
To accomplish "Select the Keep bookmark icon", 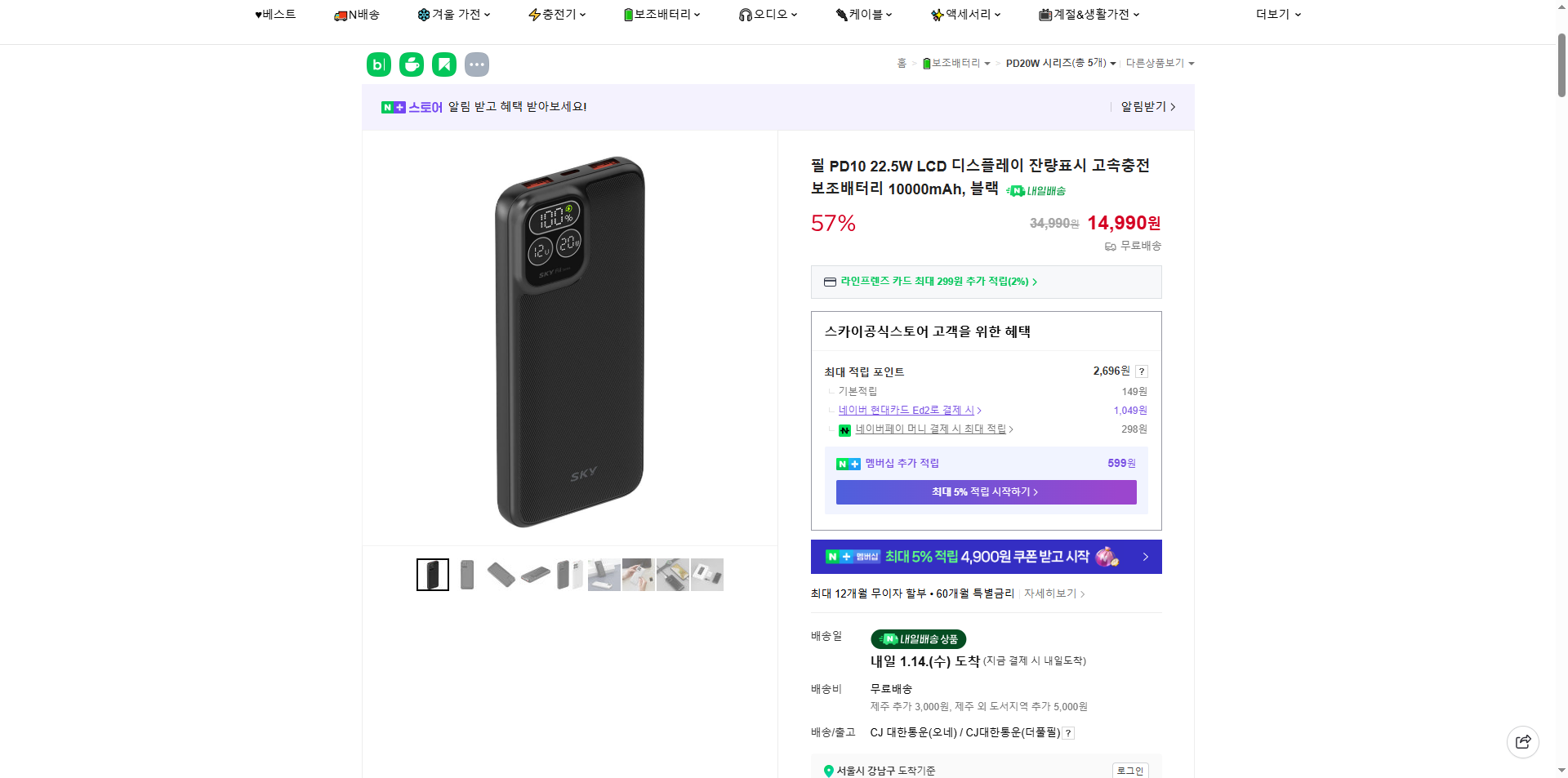I will (x=443, y=64).
